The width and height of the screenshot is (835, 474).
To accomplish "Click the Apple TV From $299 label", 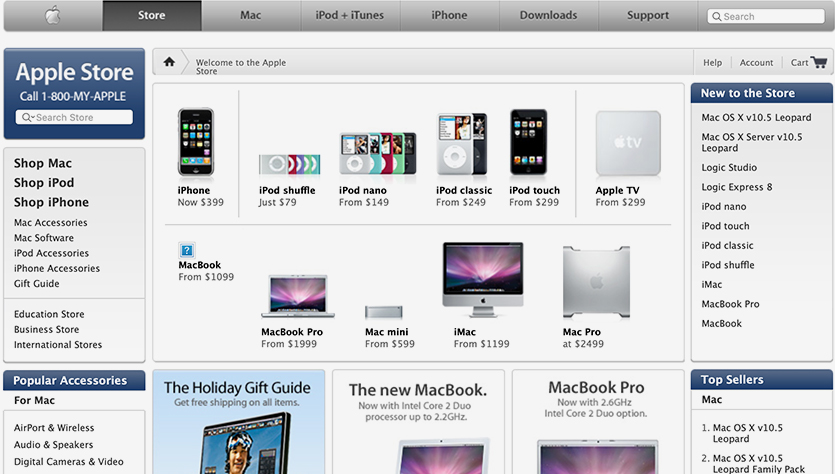I will click(x=620, y=197).
